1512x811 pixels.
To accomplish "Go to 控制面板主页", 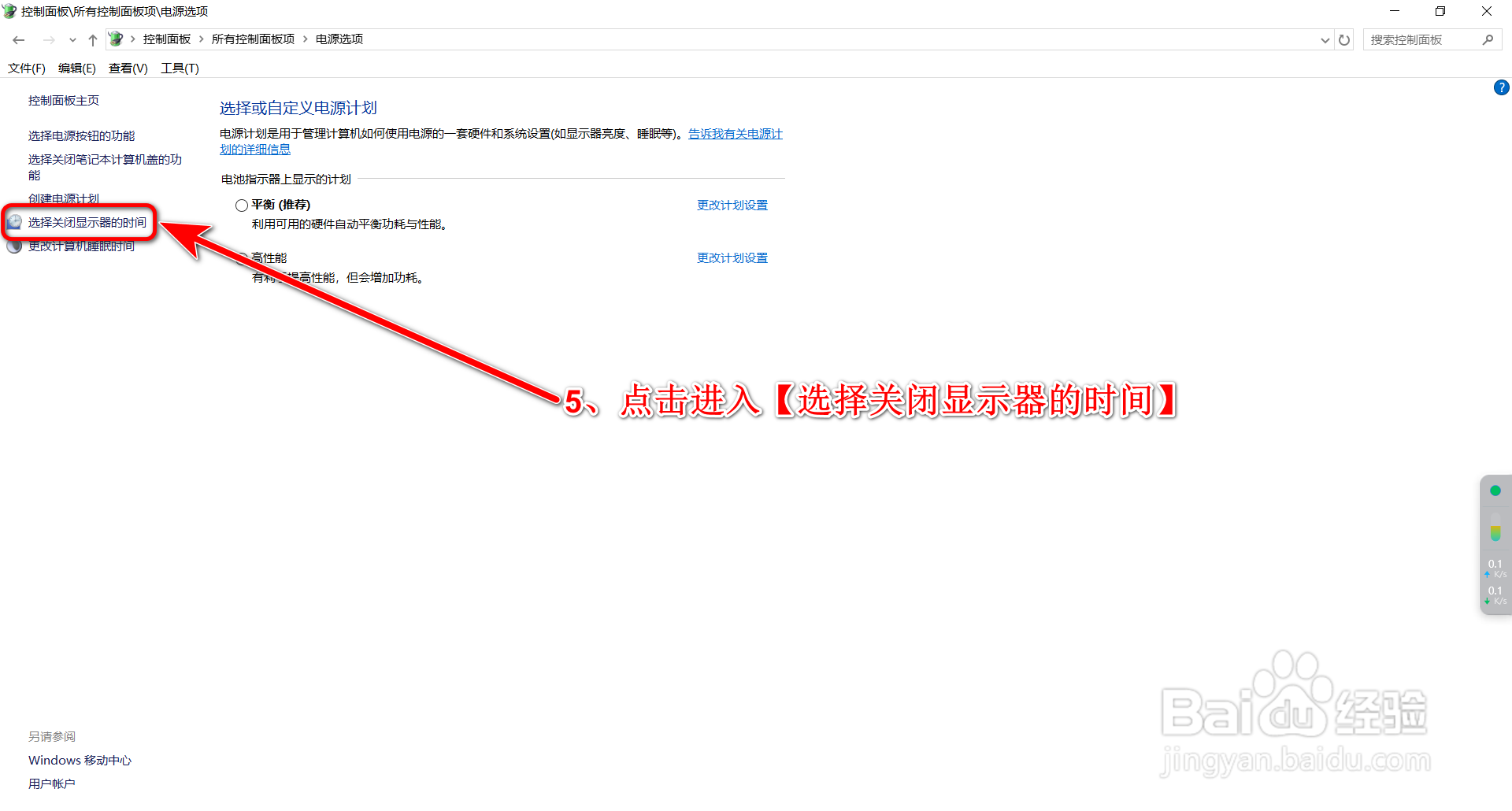I will (x=64, y=101).
